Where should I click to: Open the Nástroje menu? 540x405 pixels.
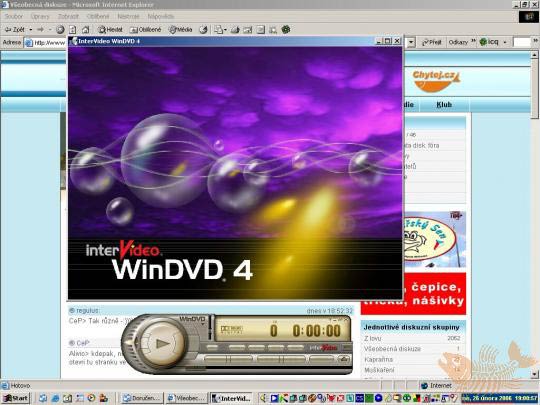pyautogui.click(x=128, y=16)
